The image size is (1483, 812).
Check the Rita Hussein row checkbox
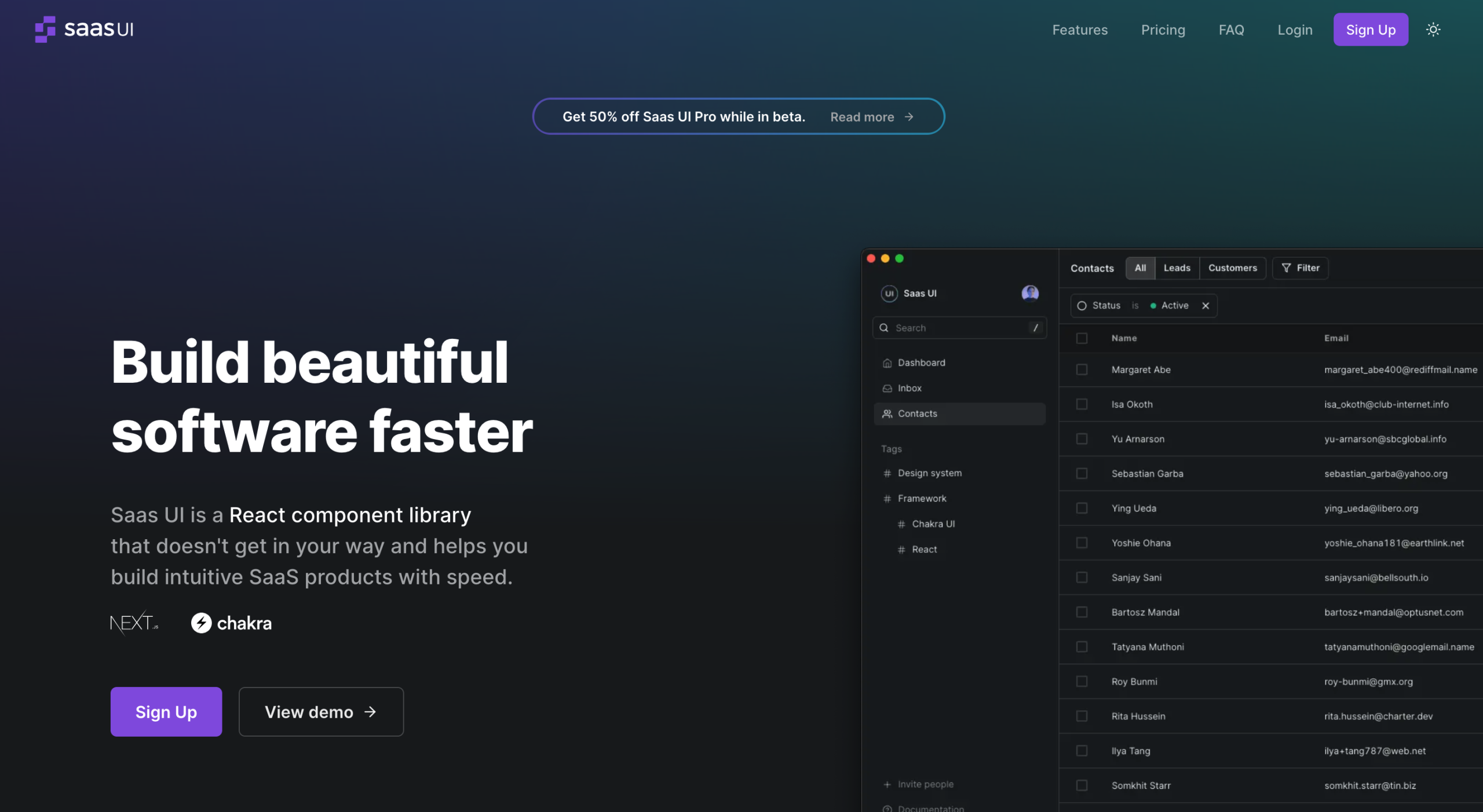(x=1082, y=716)
